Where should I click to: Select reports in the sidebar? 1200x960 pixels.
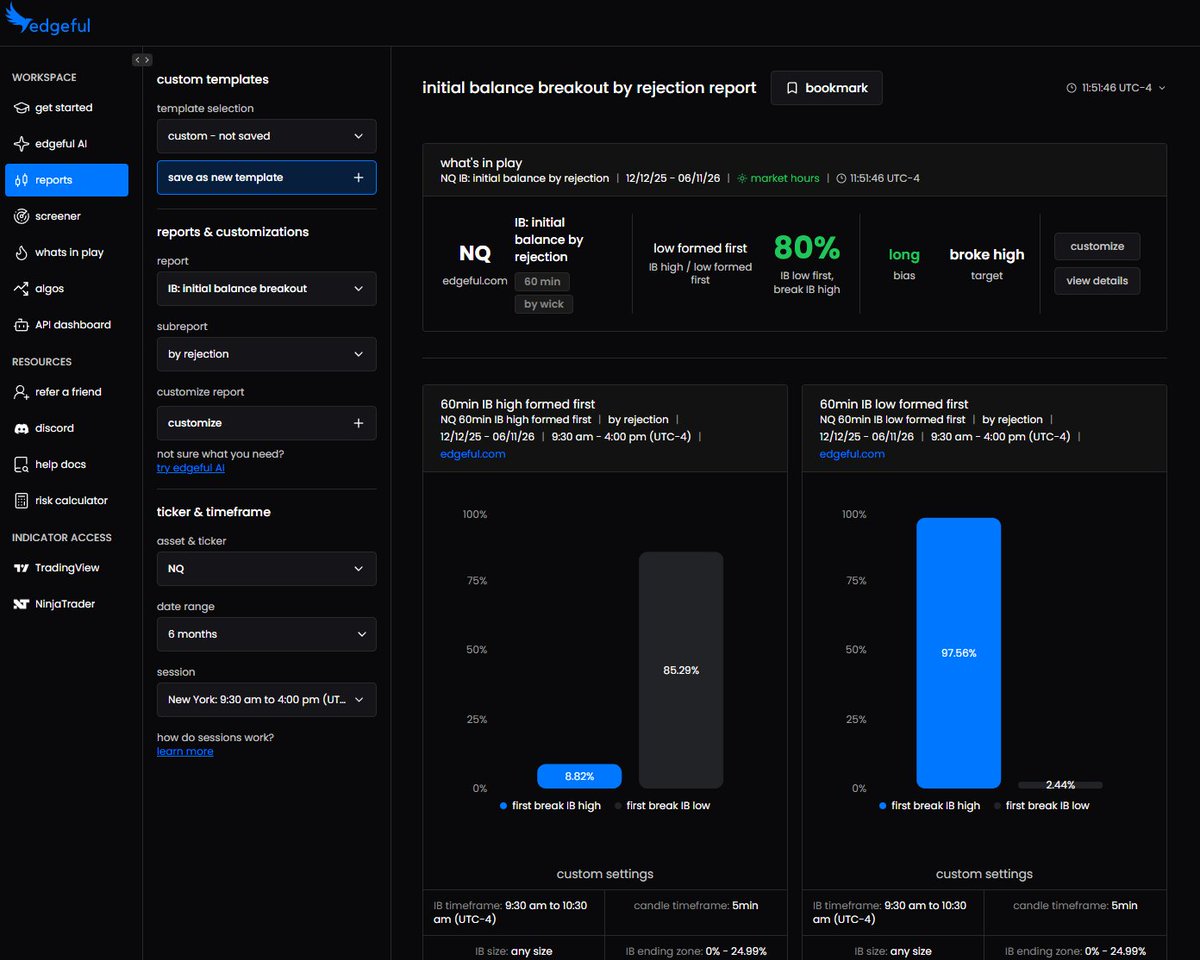click(66, 180)
